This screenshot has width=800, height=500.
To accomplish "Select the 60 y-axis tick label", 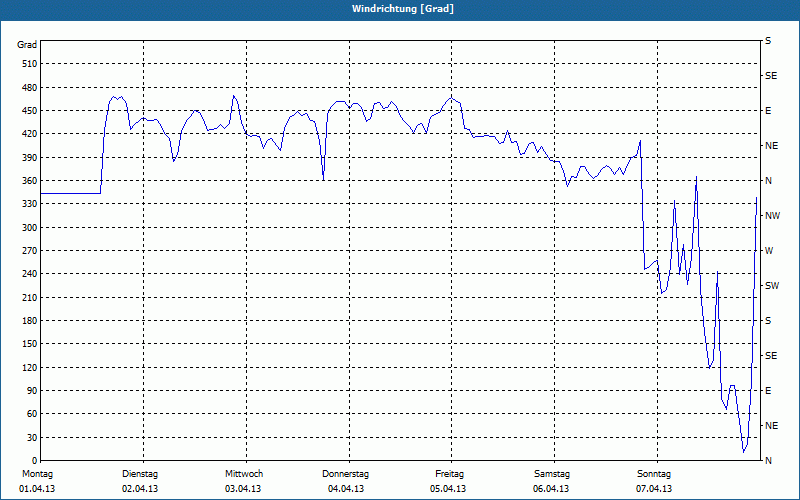I will tap(32, 413).
